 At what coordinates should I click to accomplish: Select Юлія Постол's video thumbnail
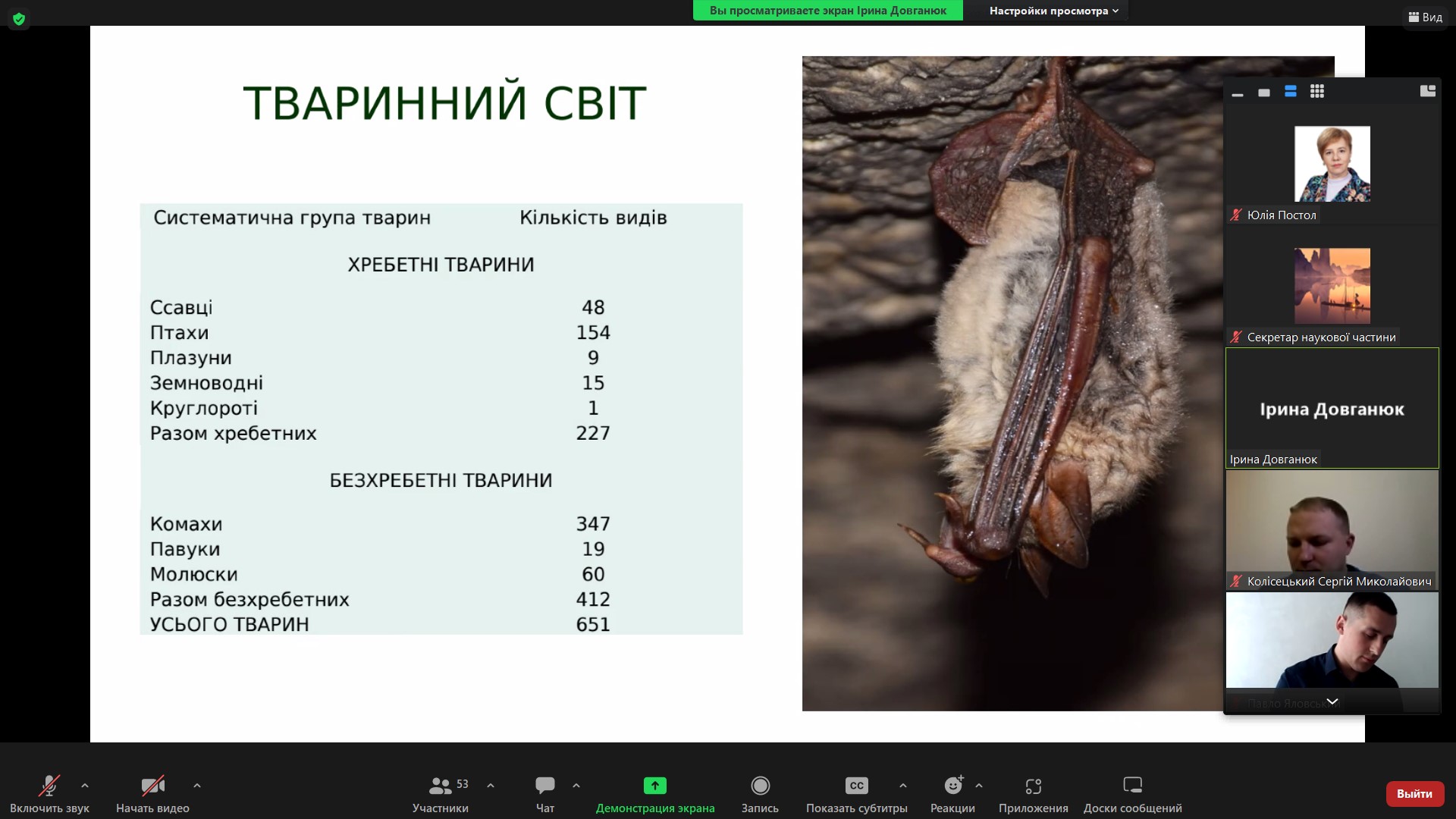pos(1332,164)
